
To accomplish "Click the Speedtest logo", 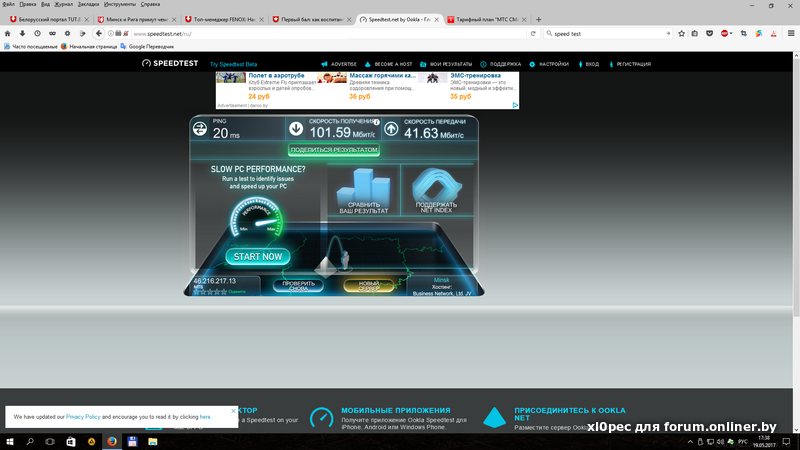I will click(170, 63).
